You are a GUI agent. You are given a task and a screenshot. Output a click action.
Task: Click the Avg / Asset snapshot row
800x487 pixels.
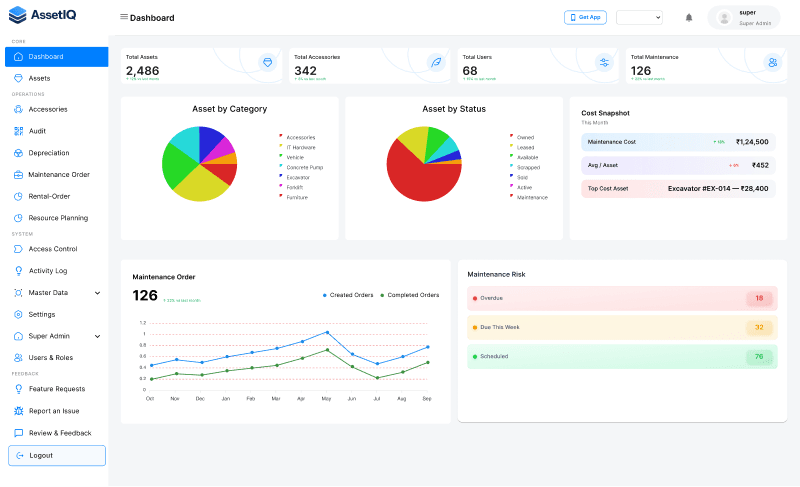pyautogui.click(x=678, y=165)
